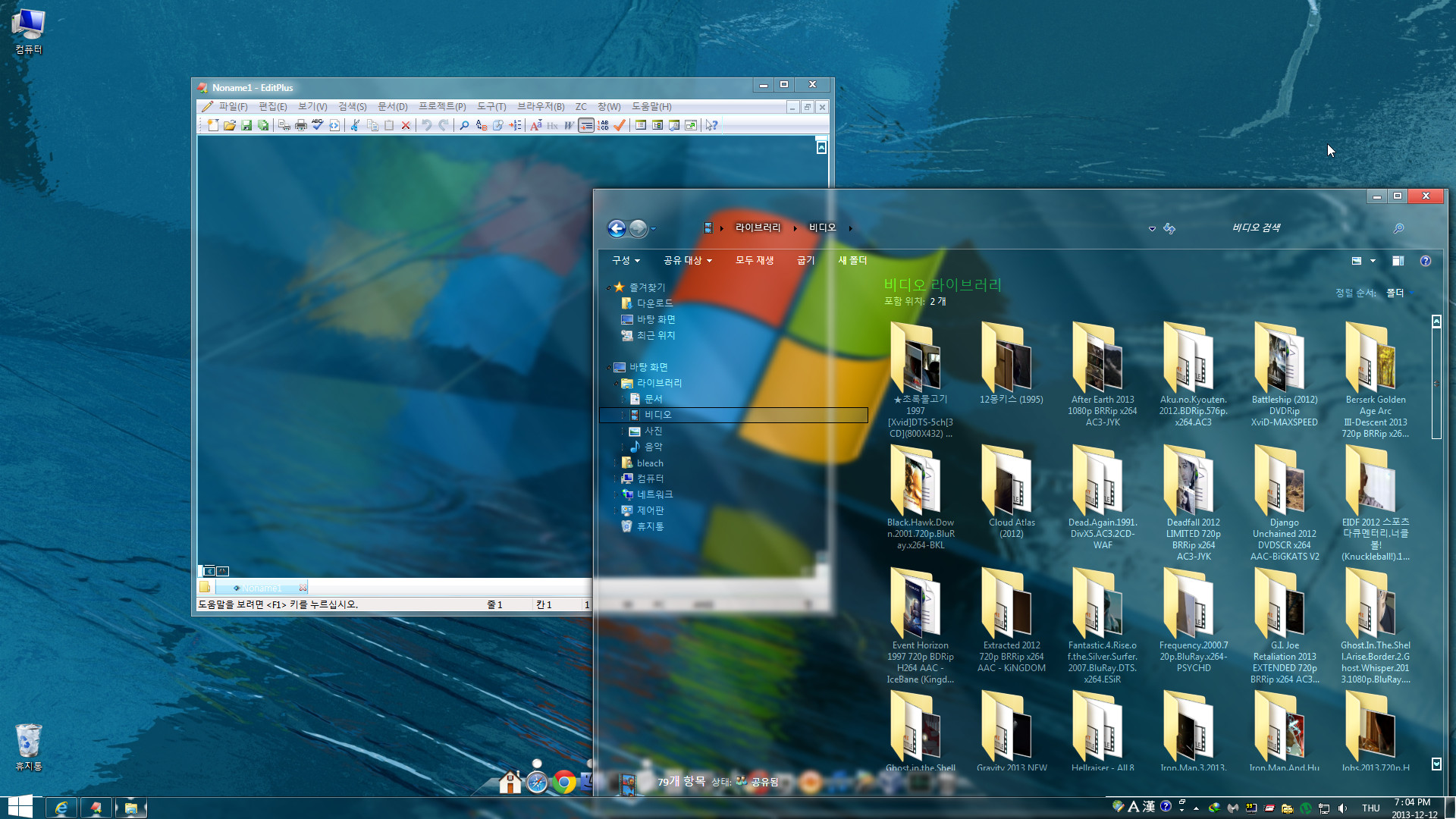Screen dimensions: 1456x819
Task: Toggle the Auto Indent icon in EditPlus toolbar
Action: click(x=586, y=125)
